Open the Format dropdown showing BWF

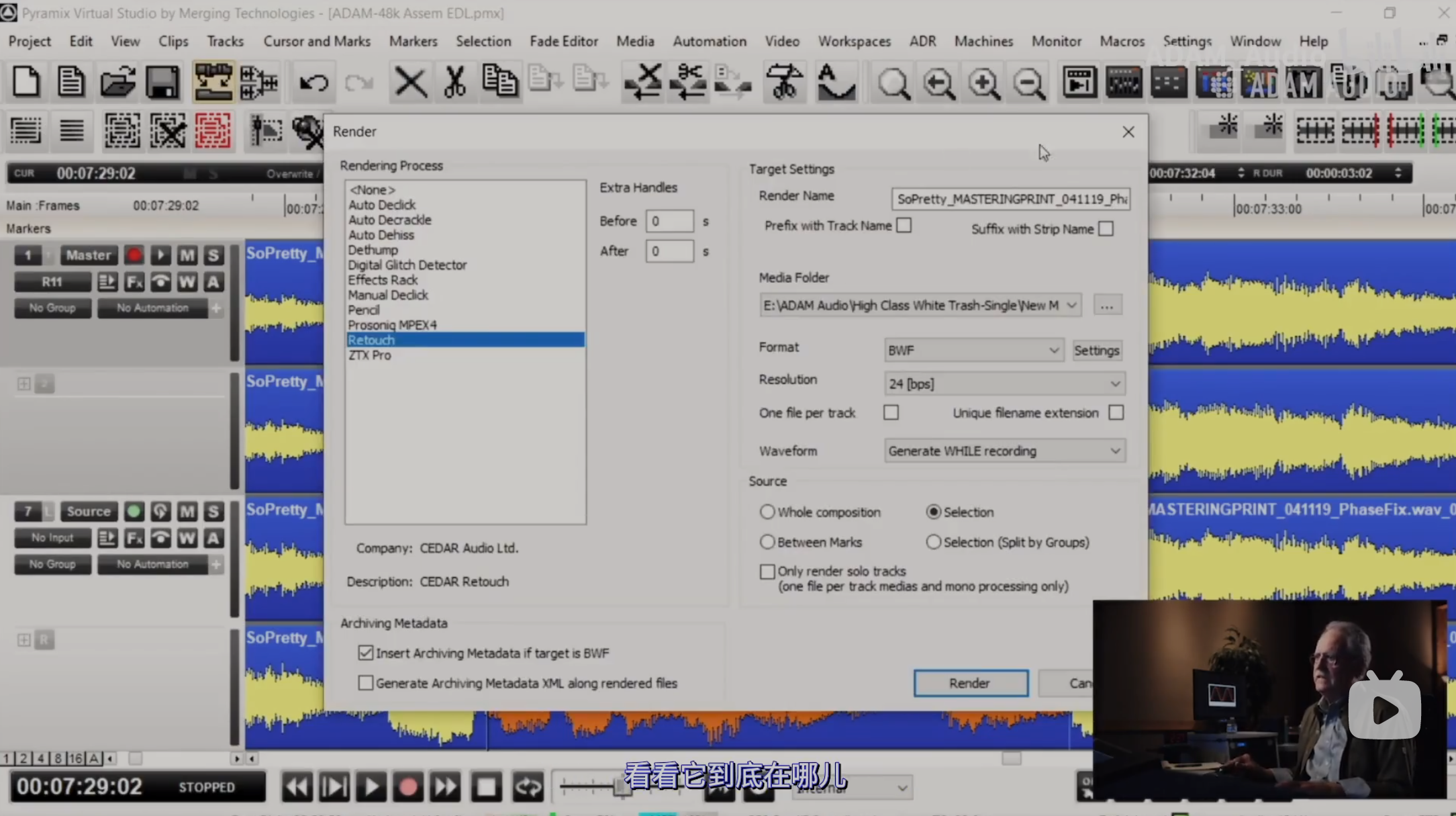(973, 350)
